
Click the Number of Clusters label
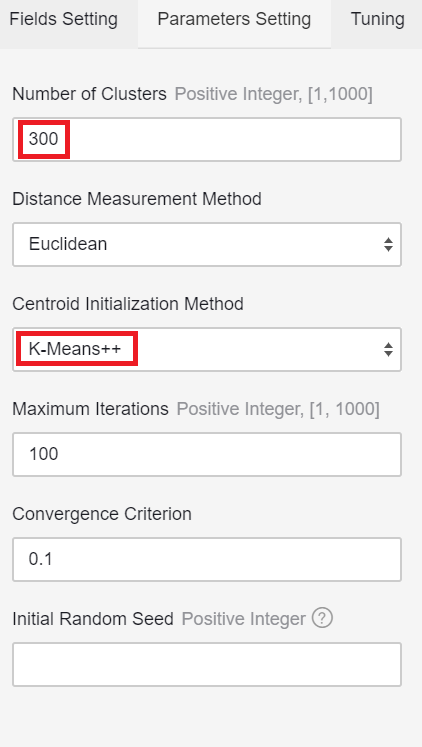pyautogui.click(x=90, y=94)
